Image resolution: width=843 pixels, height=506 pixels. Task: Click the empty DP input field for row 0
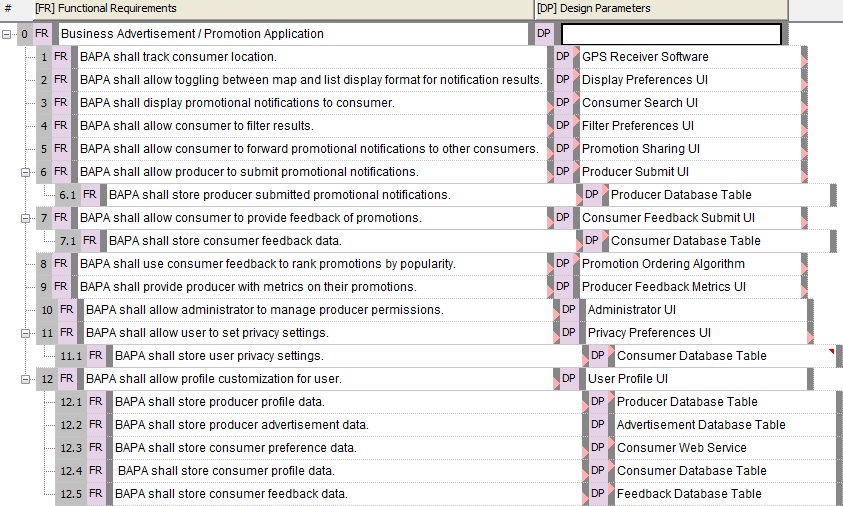(671, 34)
